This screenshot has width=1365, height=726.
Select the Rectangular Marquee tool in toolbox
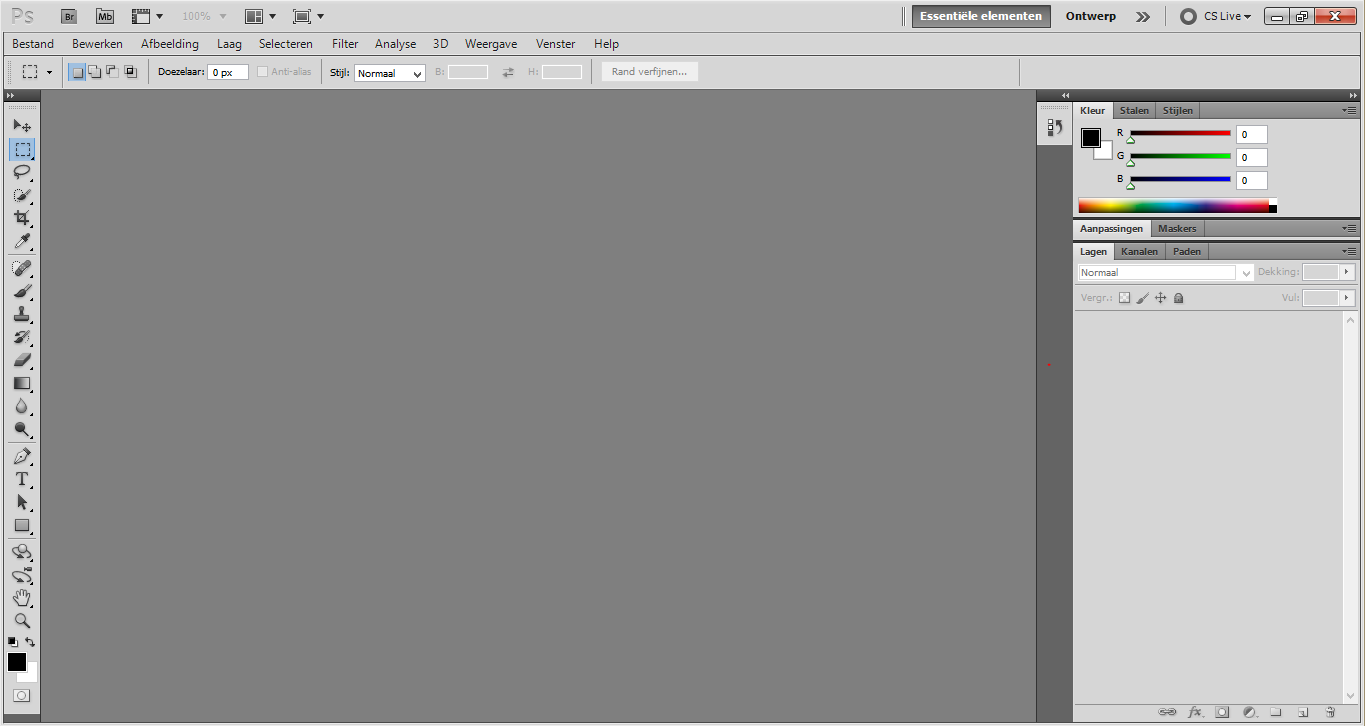point(22,150)
